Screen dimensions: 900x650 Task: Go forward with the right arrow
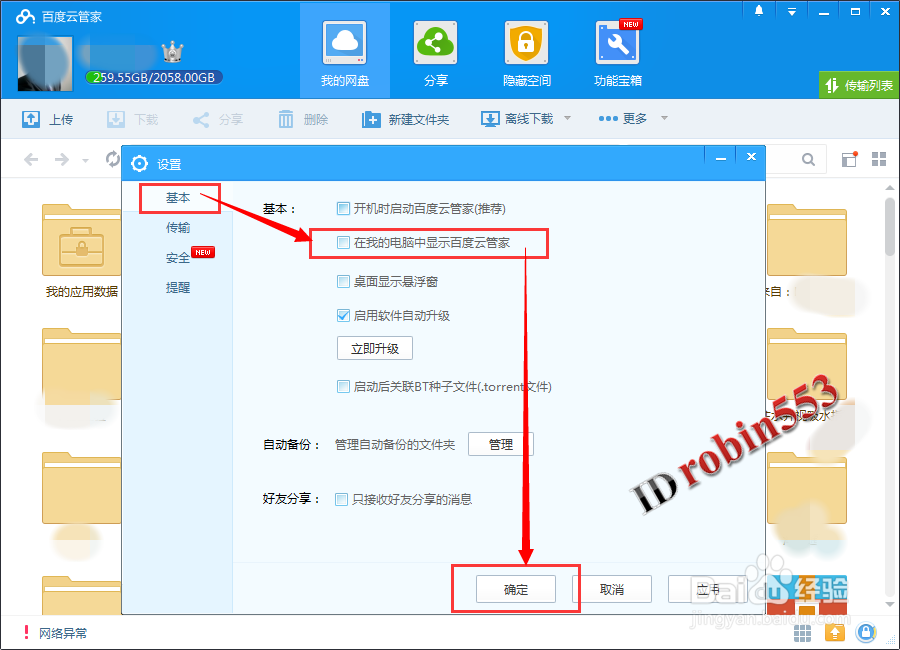(x=61, y=159)
